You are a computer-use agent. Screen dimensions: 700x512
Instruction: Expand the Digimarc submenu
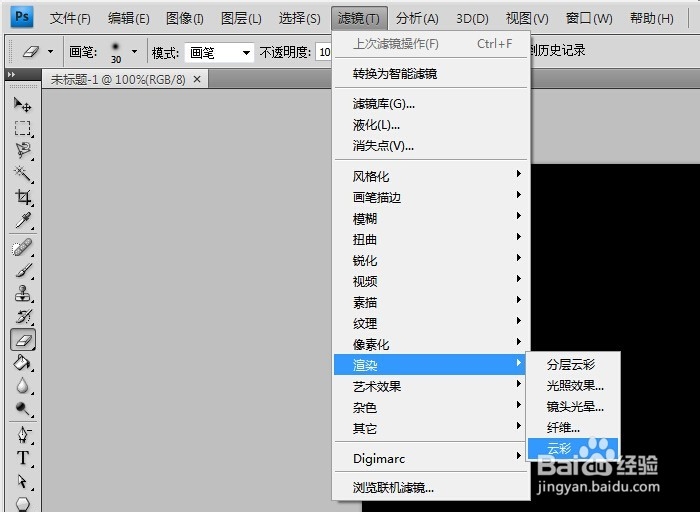(431, 458)
